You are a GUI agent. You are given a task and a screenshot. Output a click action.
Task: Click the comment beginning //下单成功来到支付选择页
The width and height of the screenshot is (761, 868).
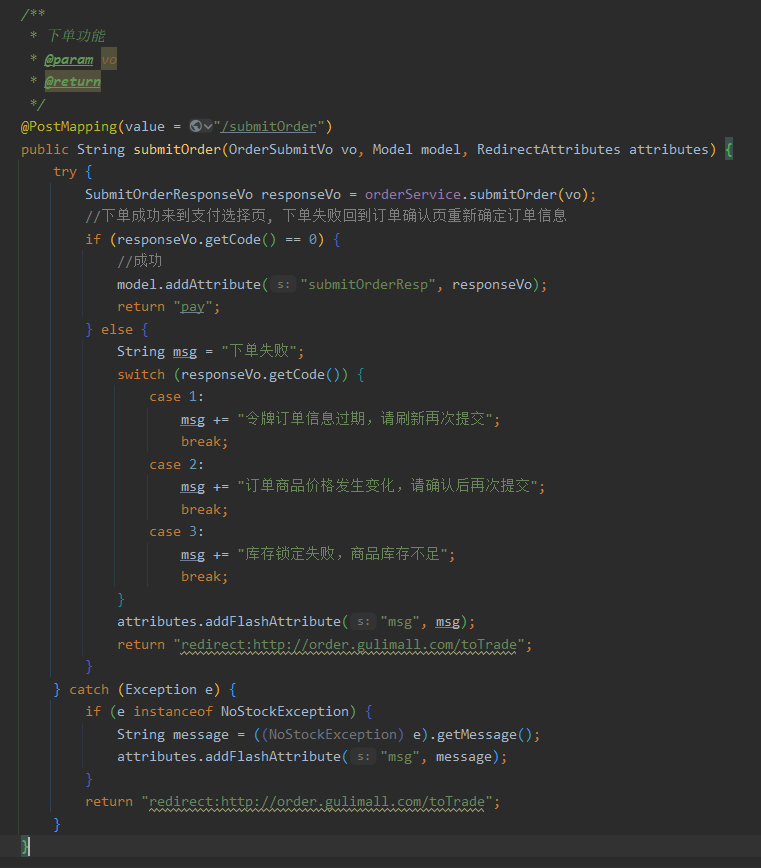point(326,216)
